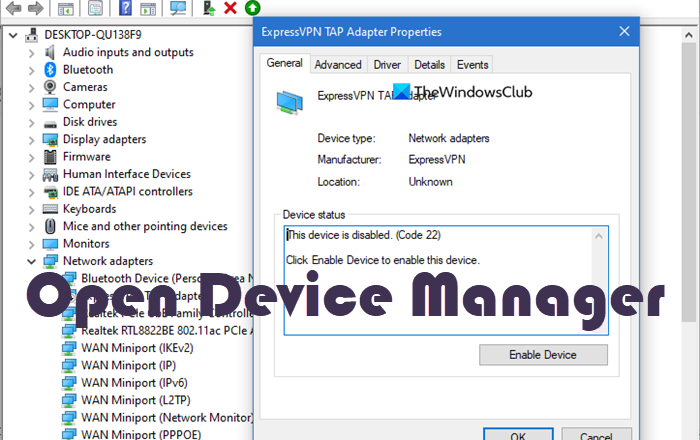Viewport: 700px width, 440px height.
Task: Expand the Keyboards node
Action: tap(31, 210)
